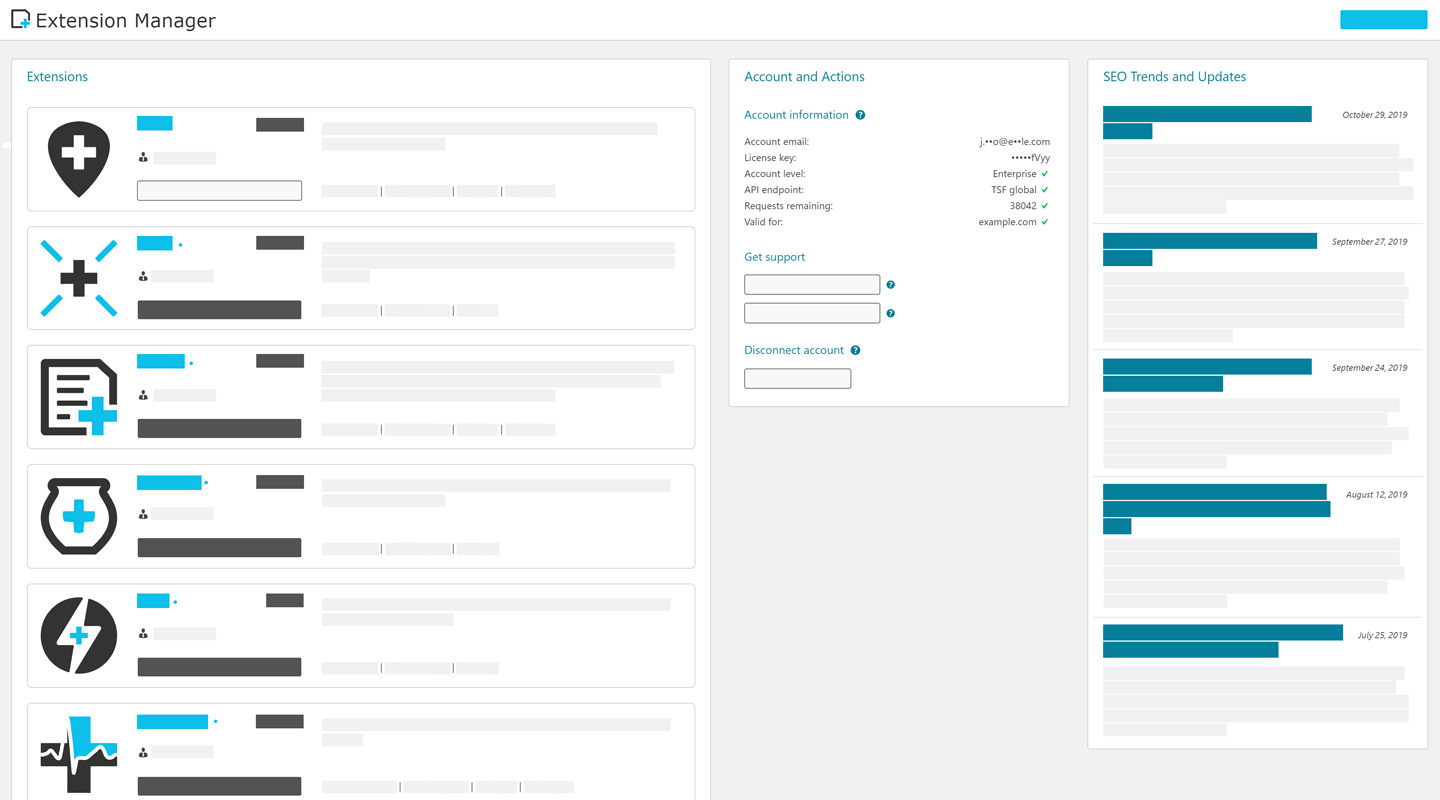Open the Account information help icon
Image resolution: width=1440 pixels, height=800 pixels.
(x=860, y=115)
